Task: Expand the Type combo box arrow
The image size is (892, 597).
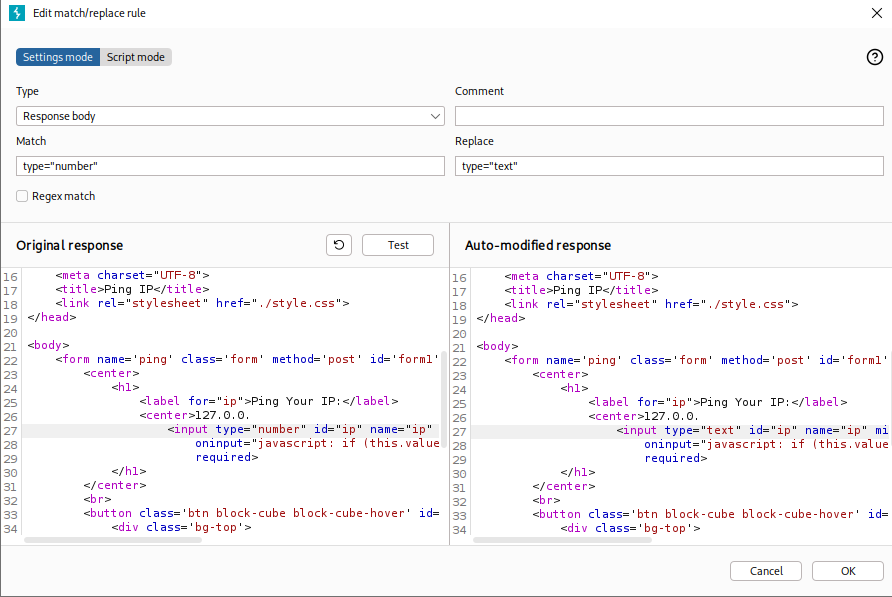Action: (435, 116)
